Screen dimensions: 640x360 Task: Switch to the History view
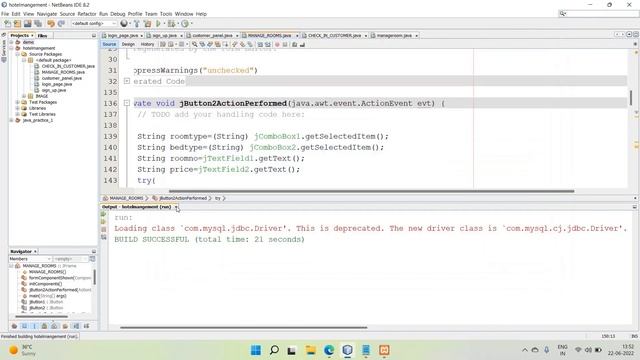tap(147, 44)
